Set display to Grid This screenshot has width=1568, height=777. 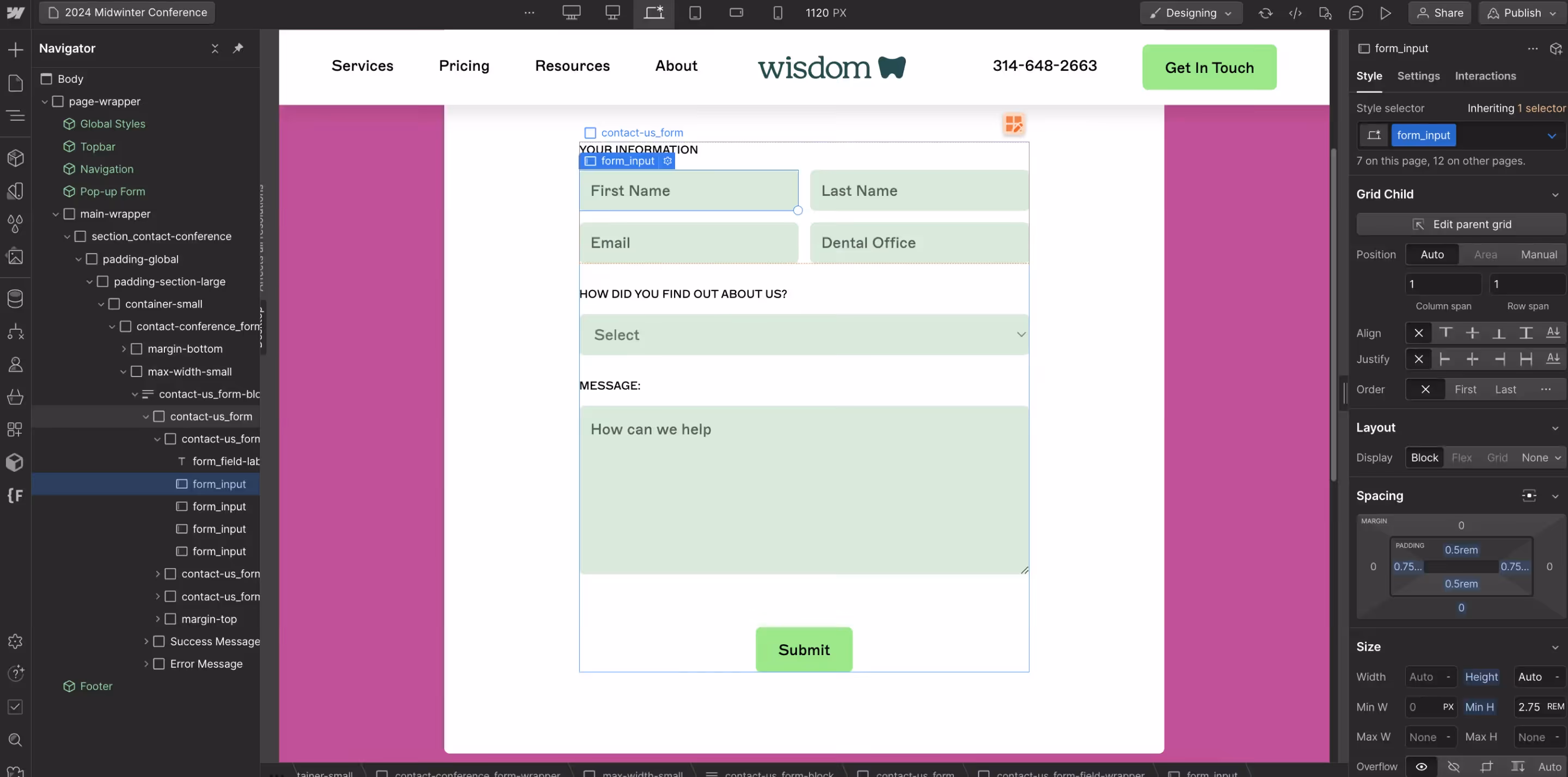(1497, 458)
